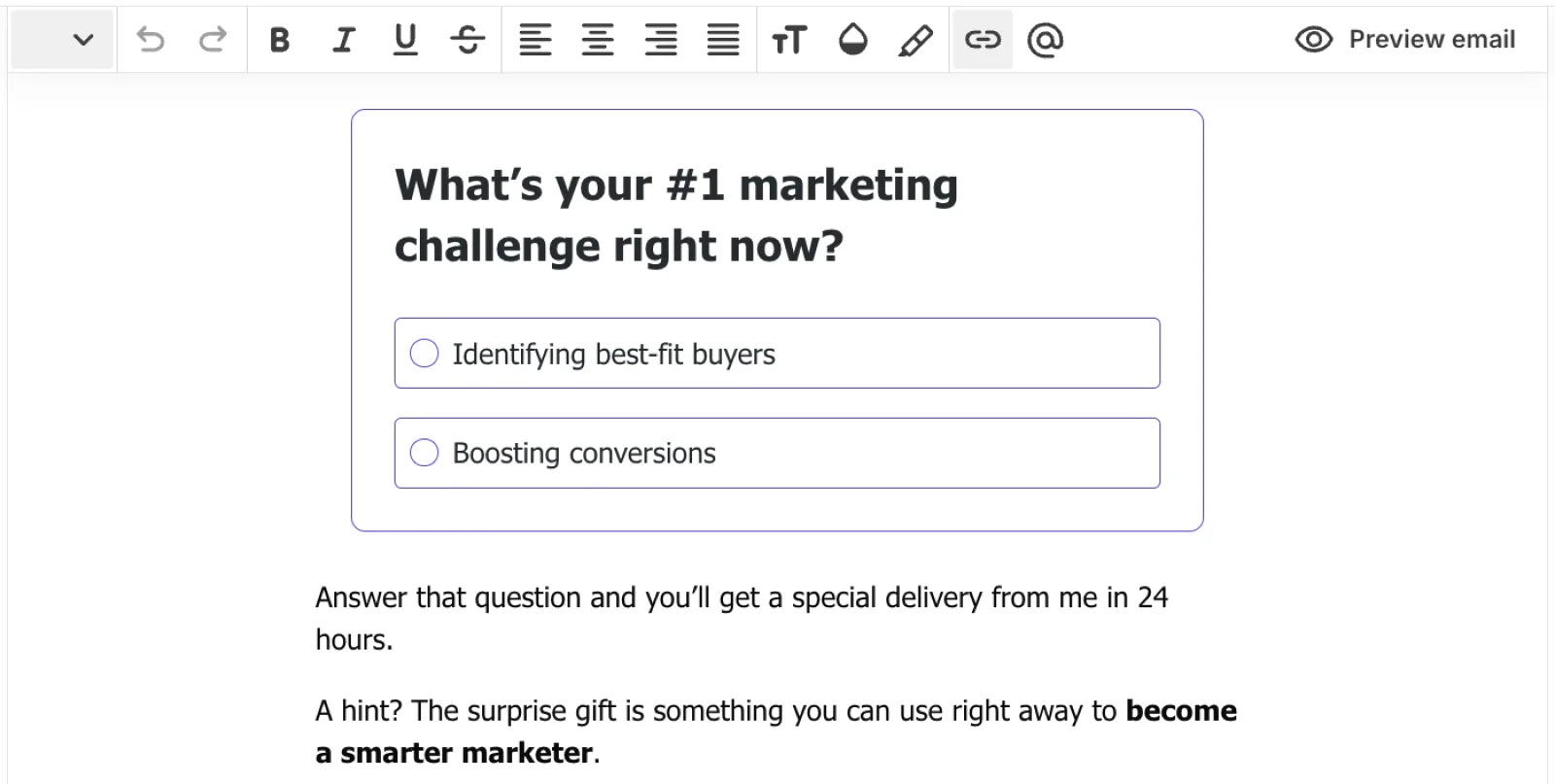Image resolution: width=1555 pixels, height=784 pixels.
Task: Open the text color picker
Action: pos(852,40)
